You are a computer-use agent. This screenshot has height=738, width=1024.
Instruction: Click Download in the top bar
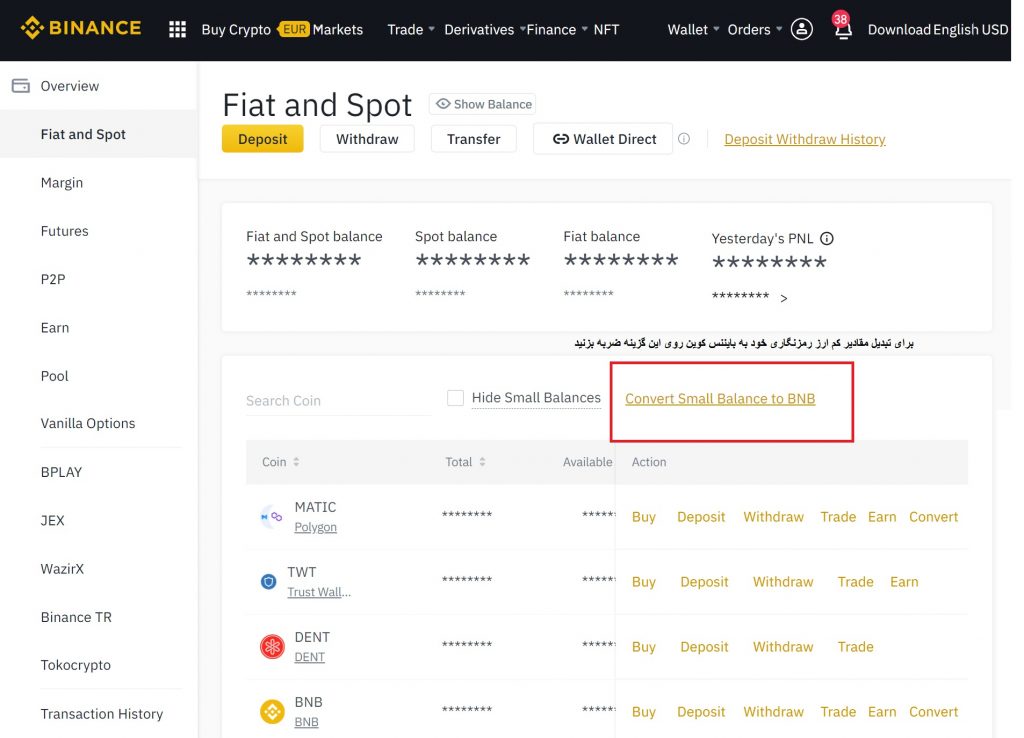pos(899,29)
